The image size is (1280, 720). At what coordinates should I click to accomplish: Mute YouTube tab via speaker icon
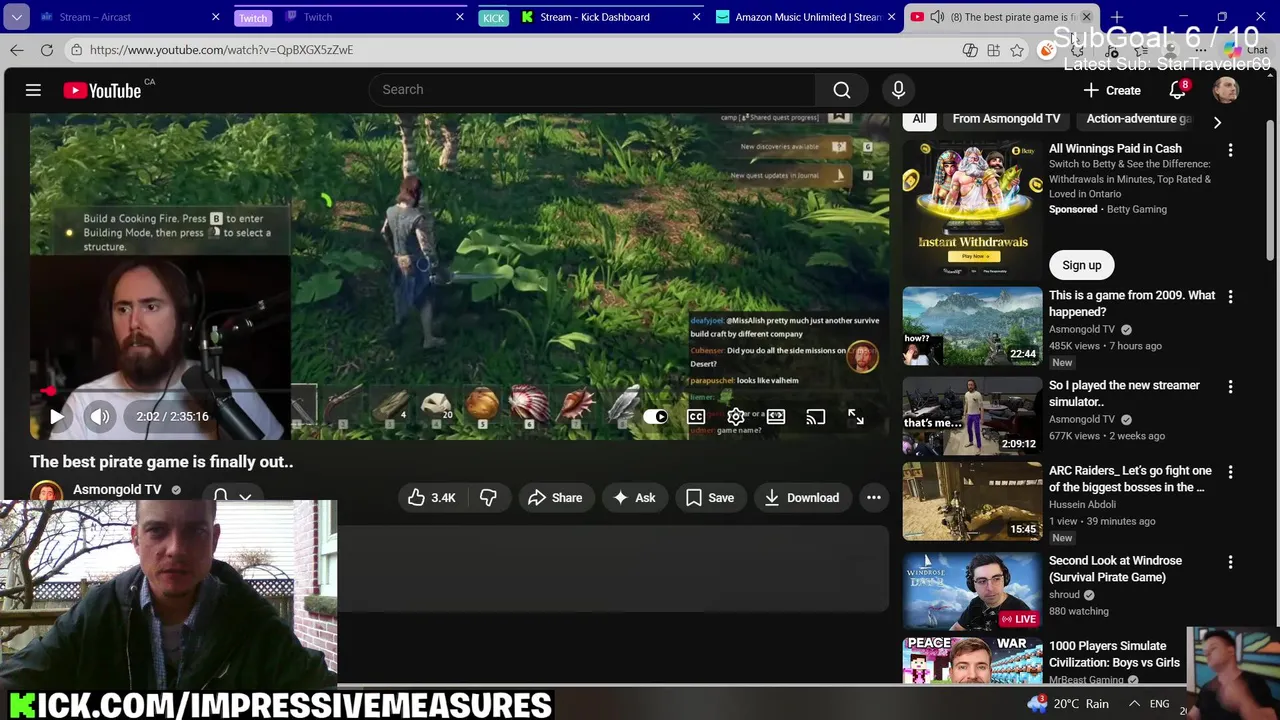coord(937,17)
